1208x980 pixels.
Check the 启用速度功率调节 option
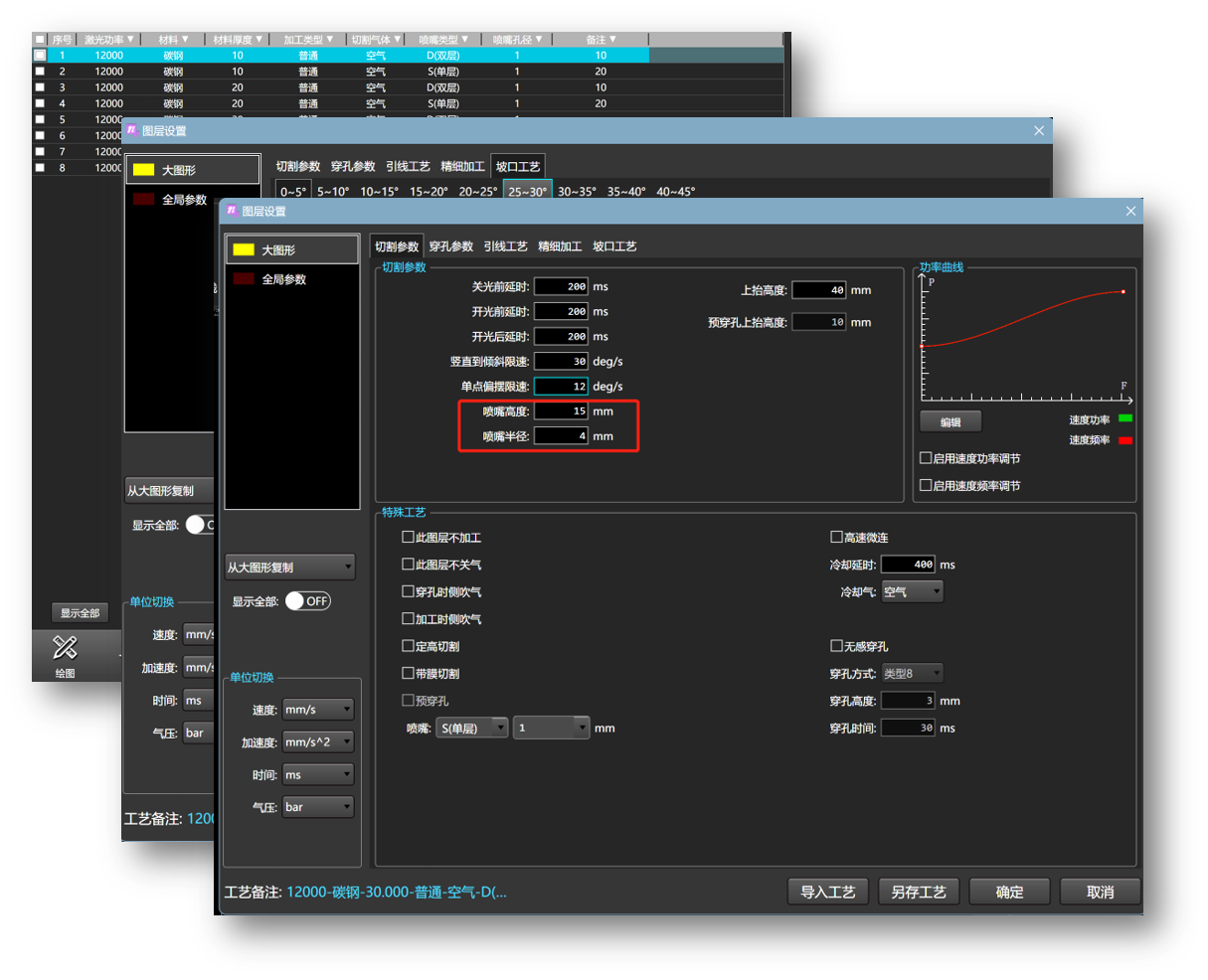pos(926,458)
